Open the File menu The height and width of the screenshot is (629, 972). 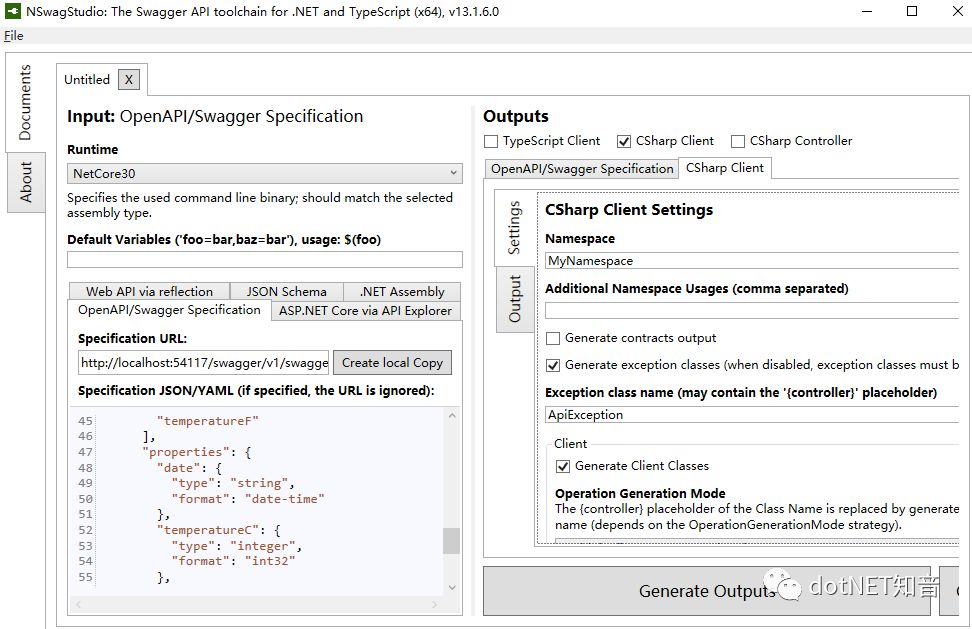(13, 35)
